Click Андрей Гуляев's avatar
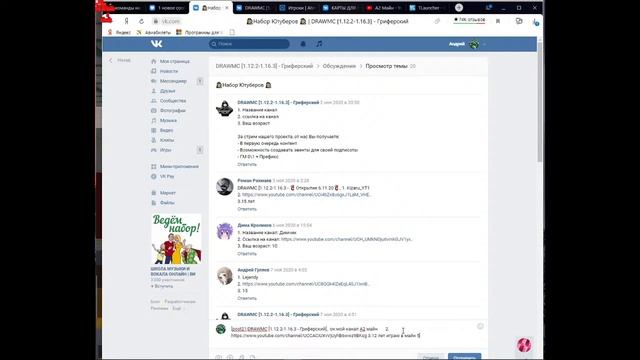Viewport: 640px width, 360px height. point(224,276)
